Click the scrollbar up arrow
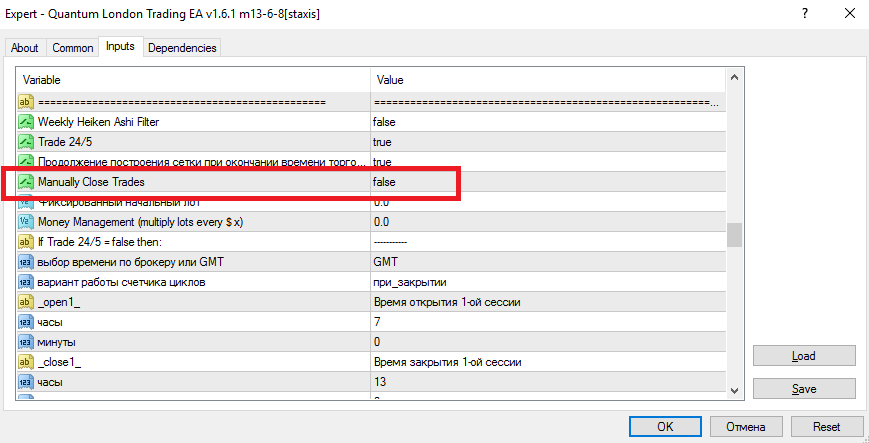Screen dimensions: 869x443 pos(735,78)
